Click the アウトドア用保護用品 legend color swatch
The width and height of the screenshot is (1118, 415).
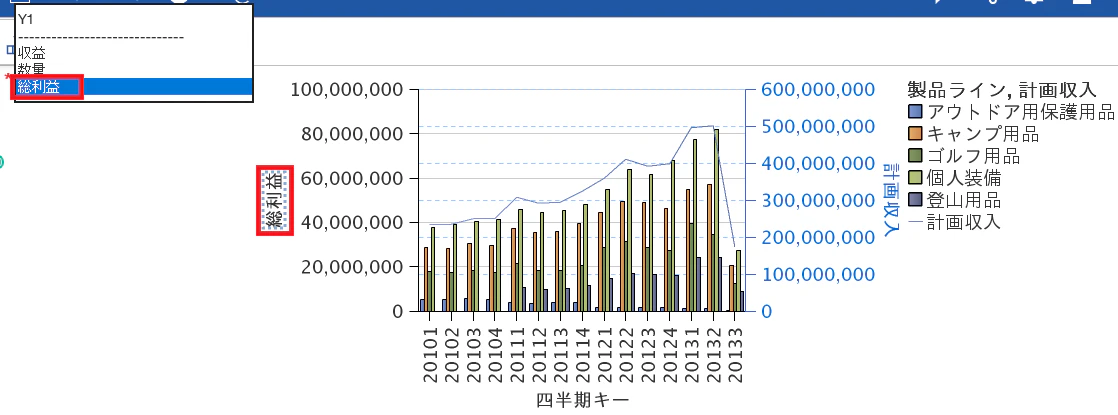pos(916,112)
